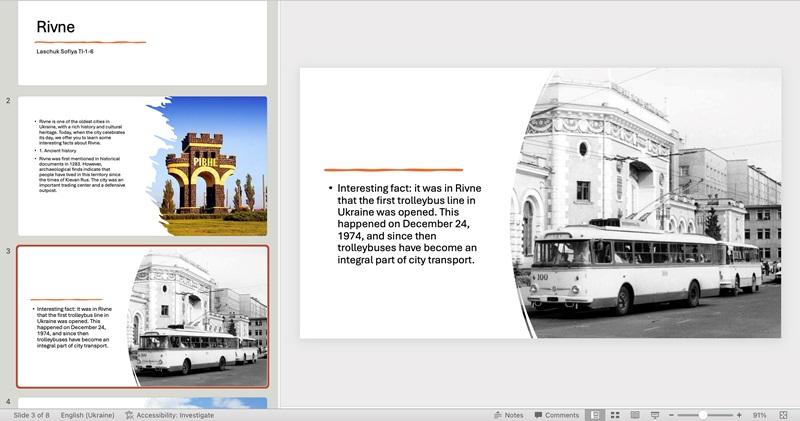
Task: Click the accessibility checker icon
Action: [x=129, y=414]
